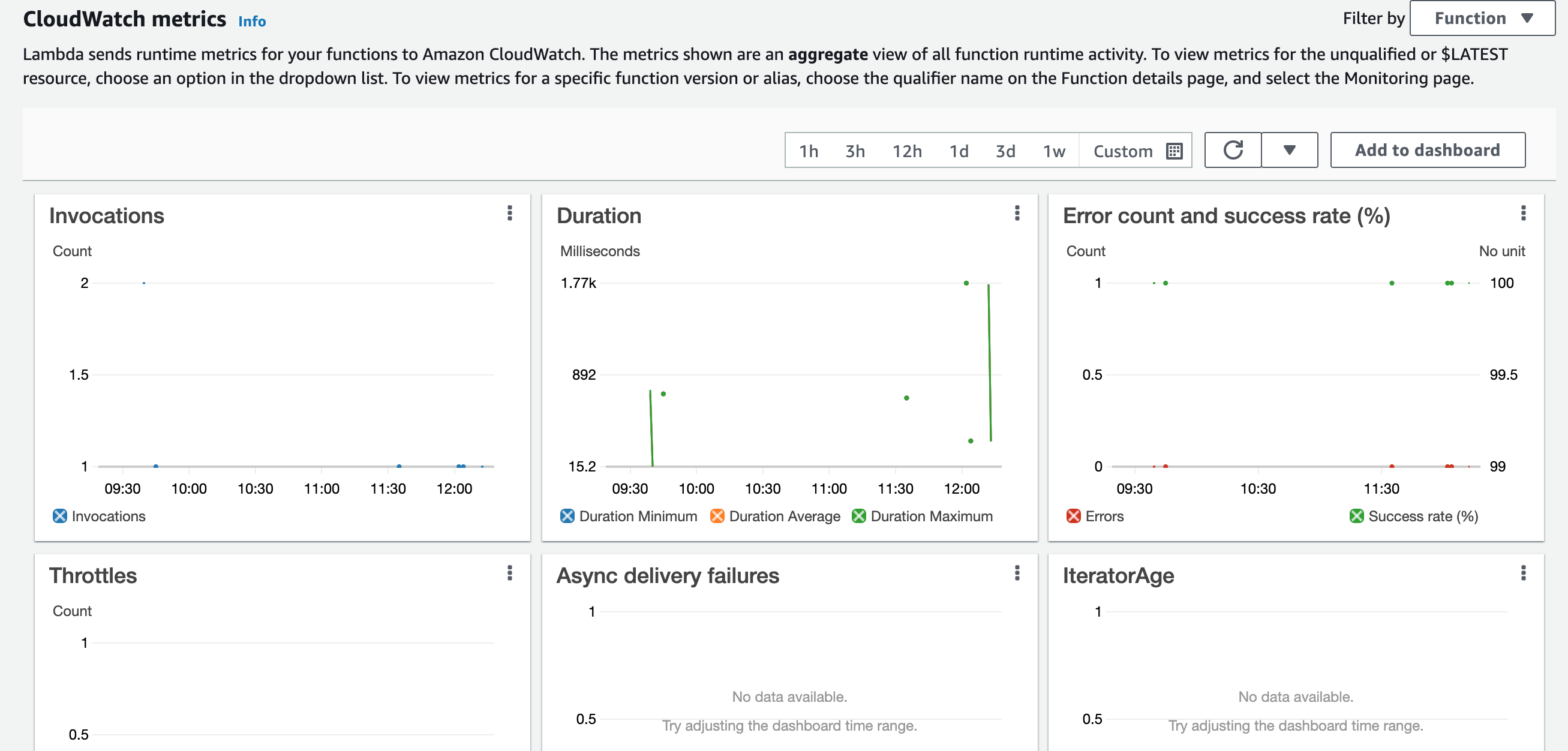Viewport: 1568px width, 751px height.
Task: Select the 3d time range
Action: pyautogui.click(x=1005, y=151)
